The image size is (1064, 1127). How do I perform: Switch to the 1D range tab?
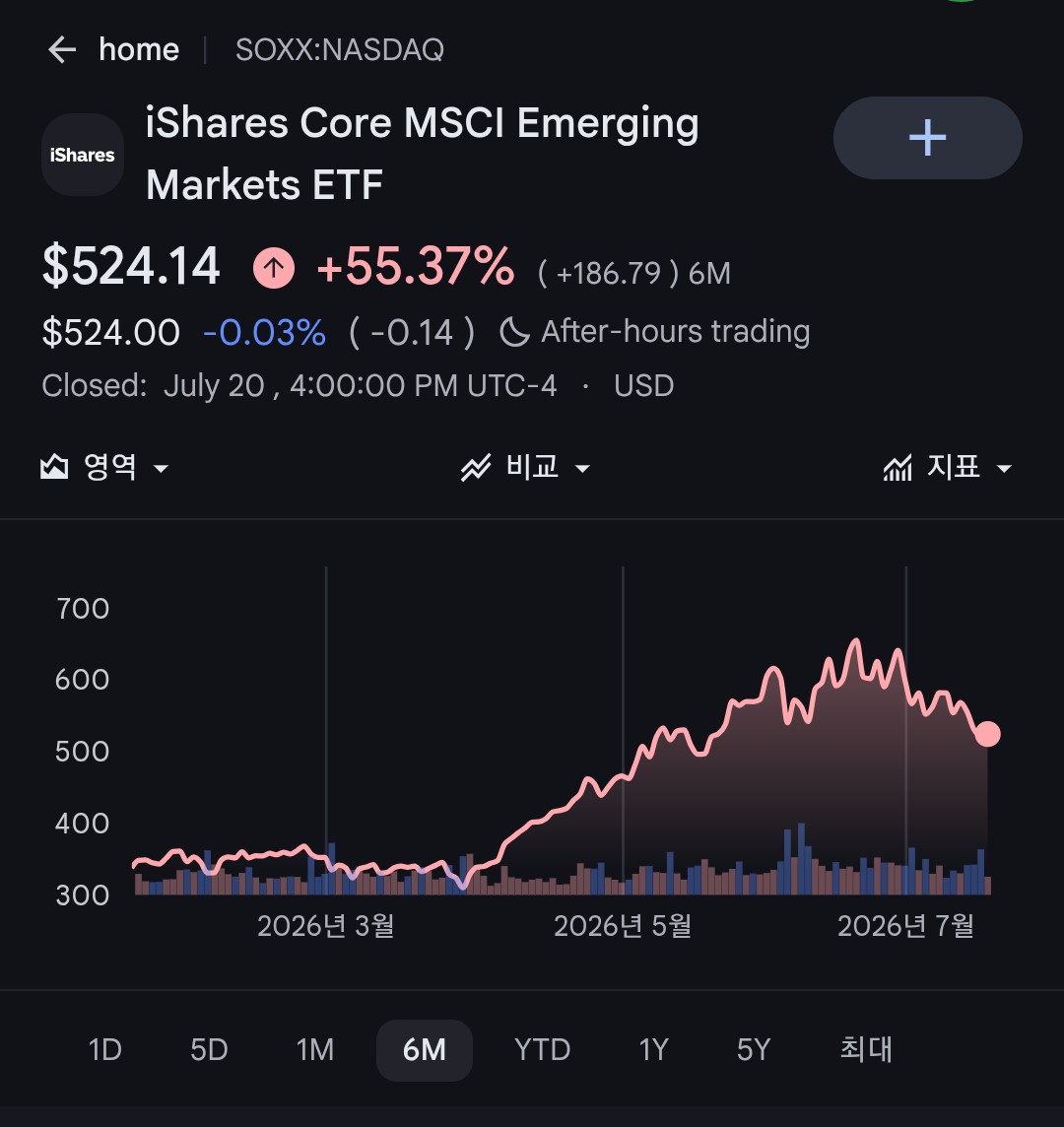tap(105, 1050)
